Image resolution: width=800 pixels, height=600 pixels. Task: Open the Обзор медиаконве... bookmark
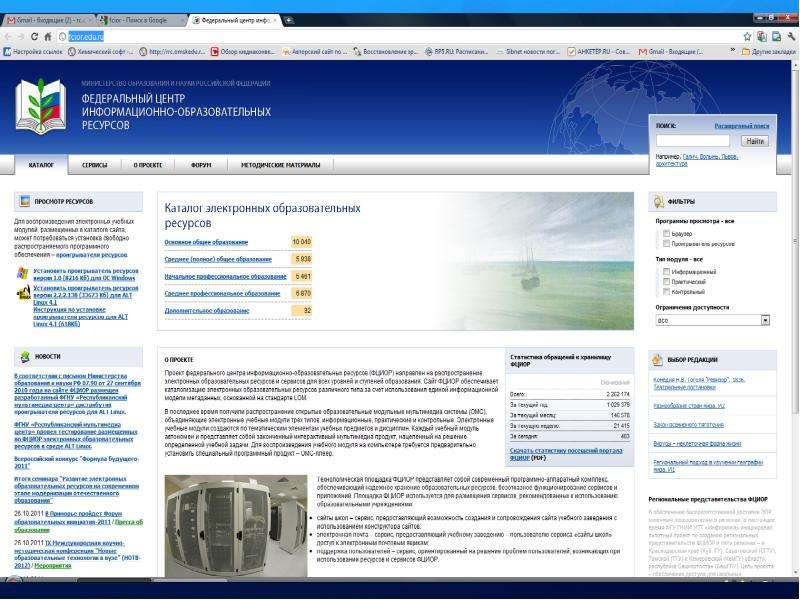point(243,52)
